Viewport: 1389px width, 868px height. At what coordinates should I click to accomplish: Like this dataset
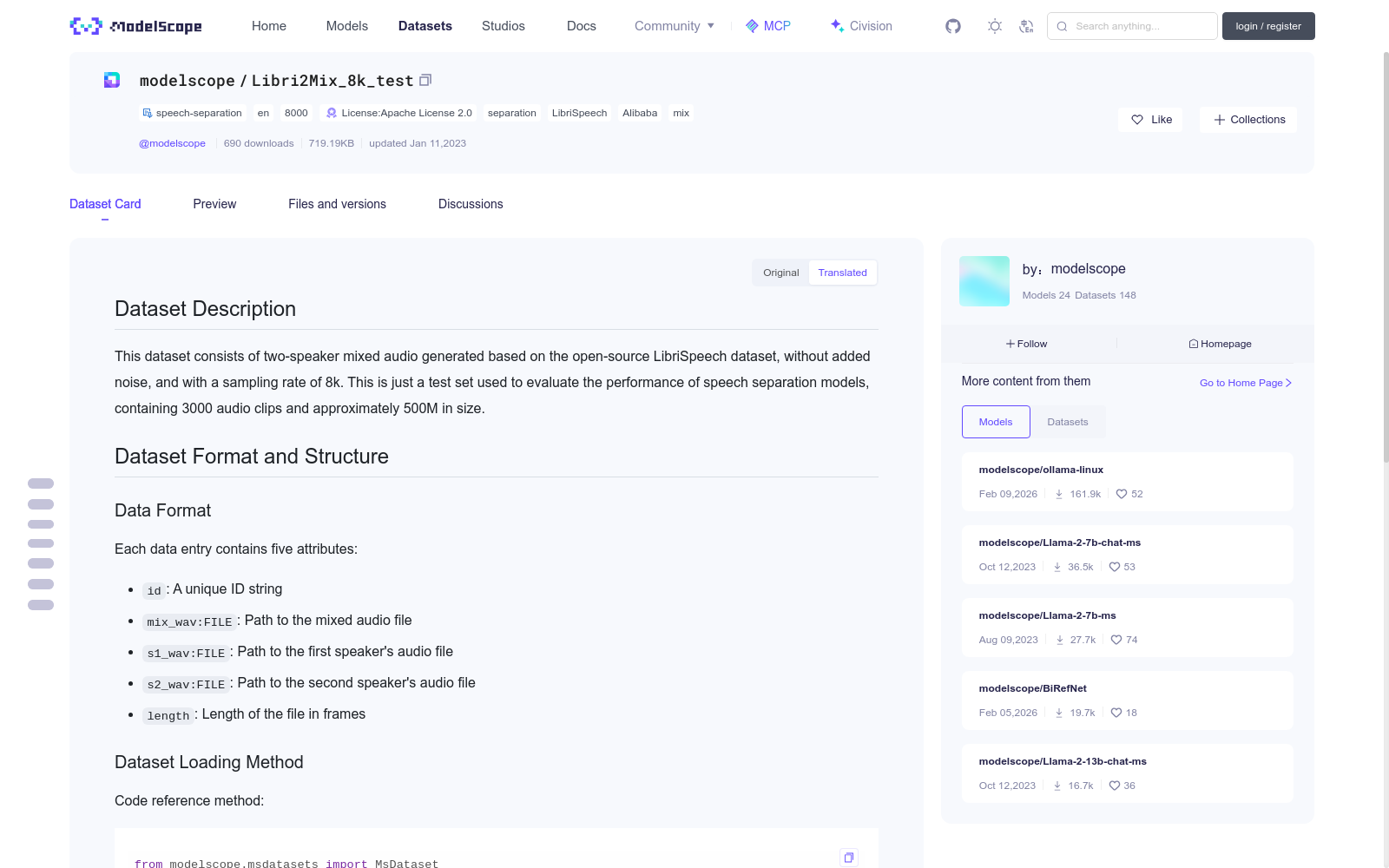pos(1151,120)
